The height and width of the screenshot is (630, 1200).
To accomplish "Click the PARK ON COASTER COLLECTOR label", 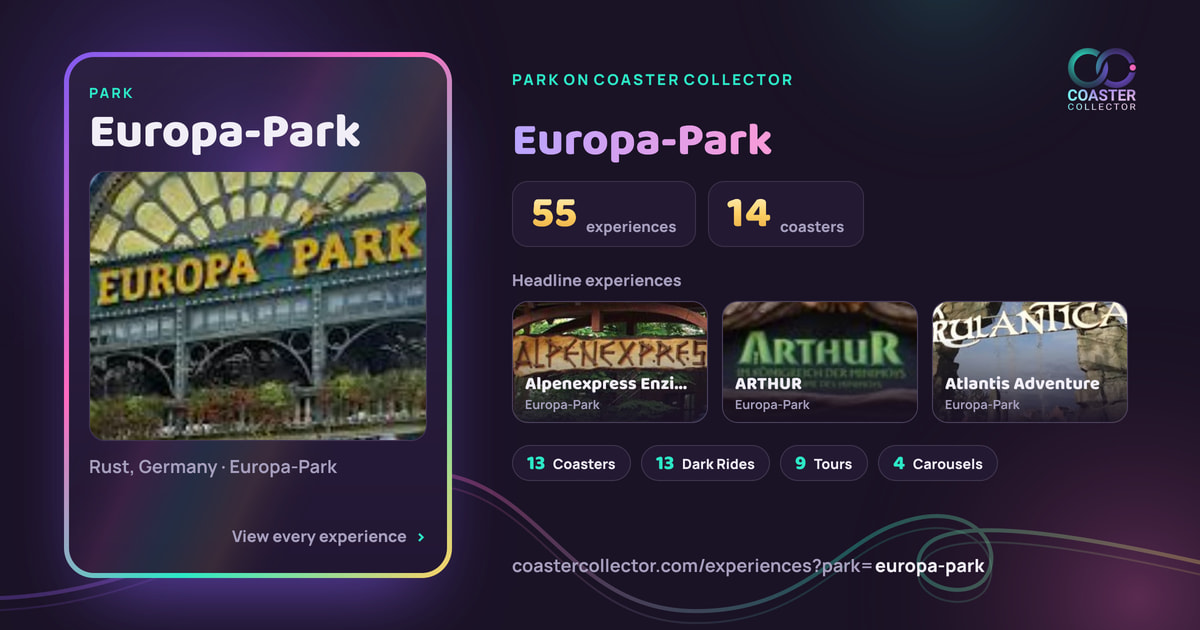I will click(x=652, y=80).
